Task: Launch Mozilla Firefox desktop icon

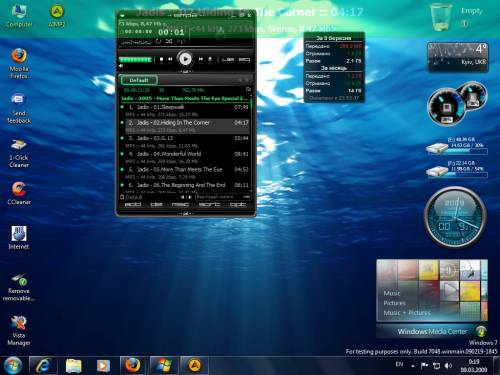Action: pyautogui.click(x=19, y=63)
